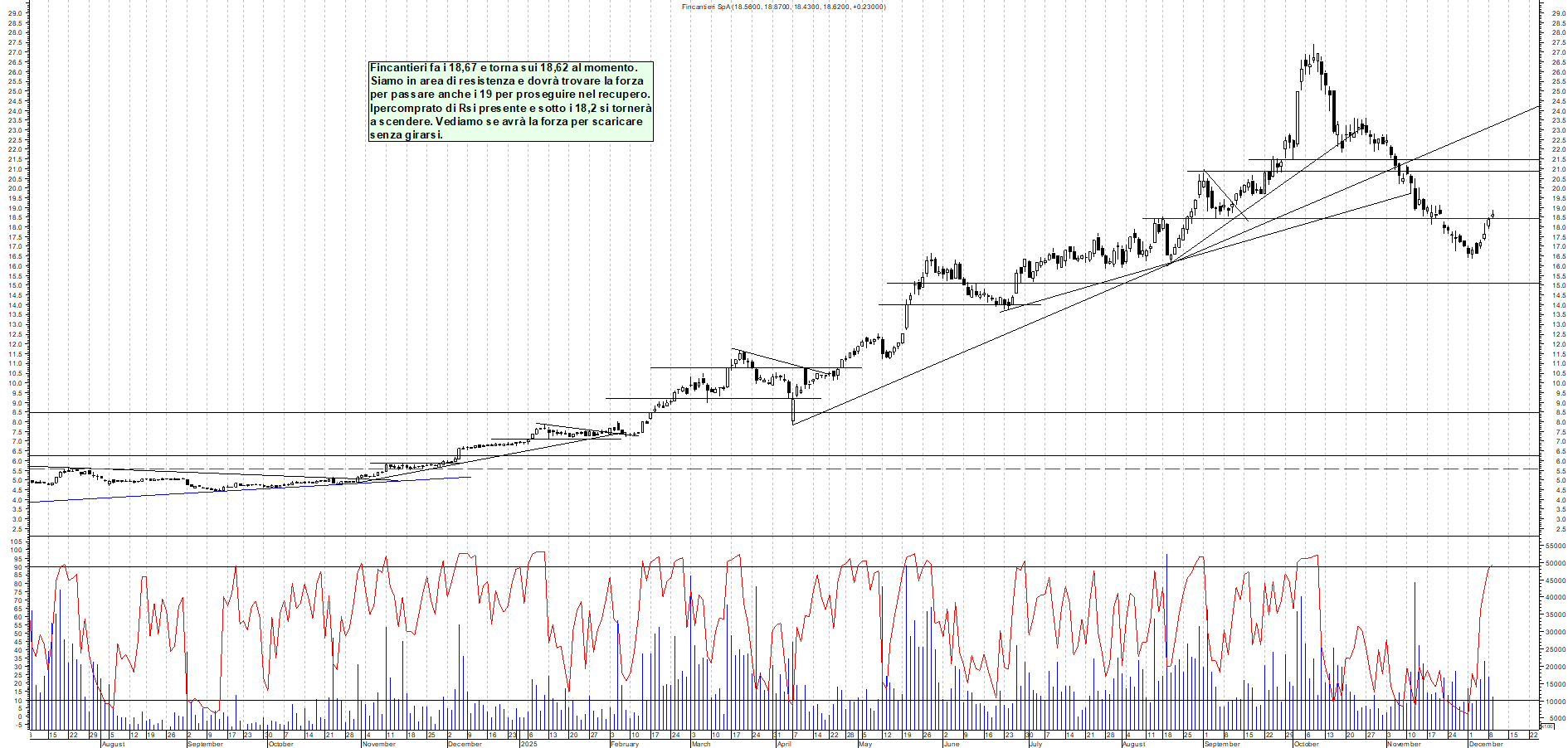
Task: Click the October label under the 2025 peak
Action: 1306,744
